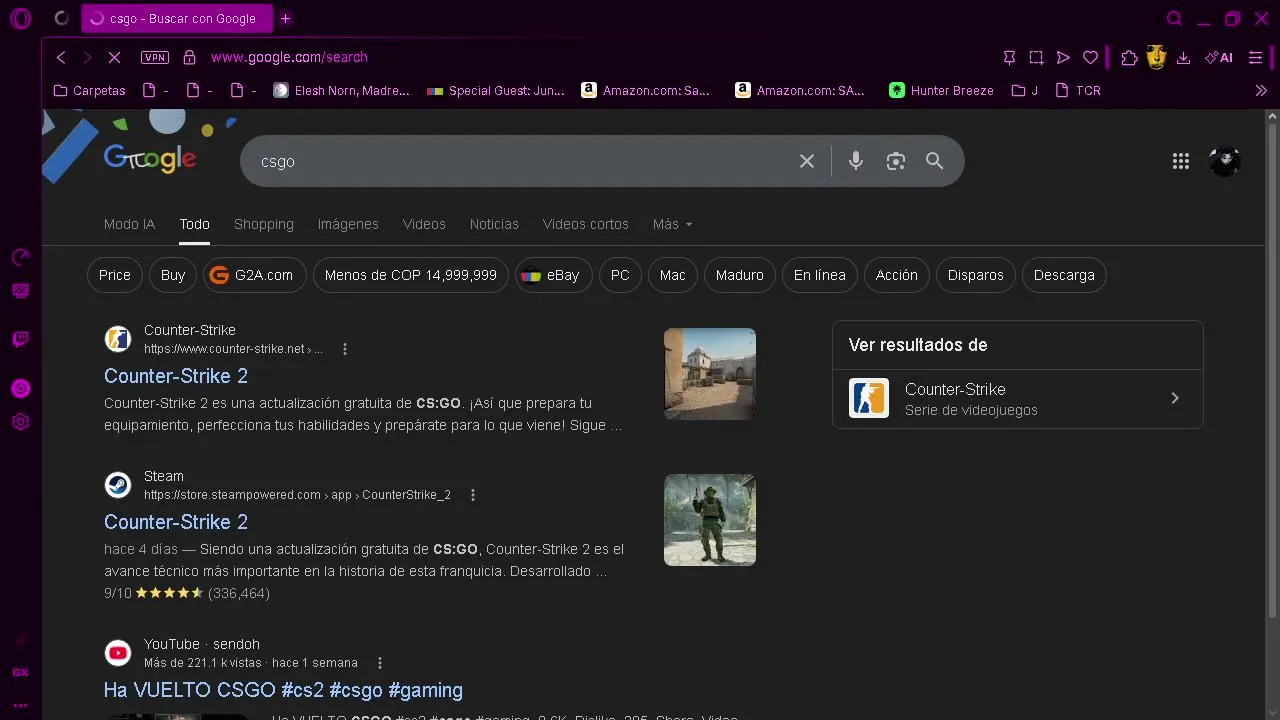
Task: Select the Buy filter chip
Action: 173,275
